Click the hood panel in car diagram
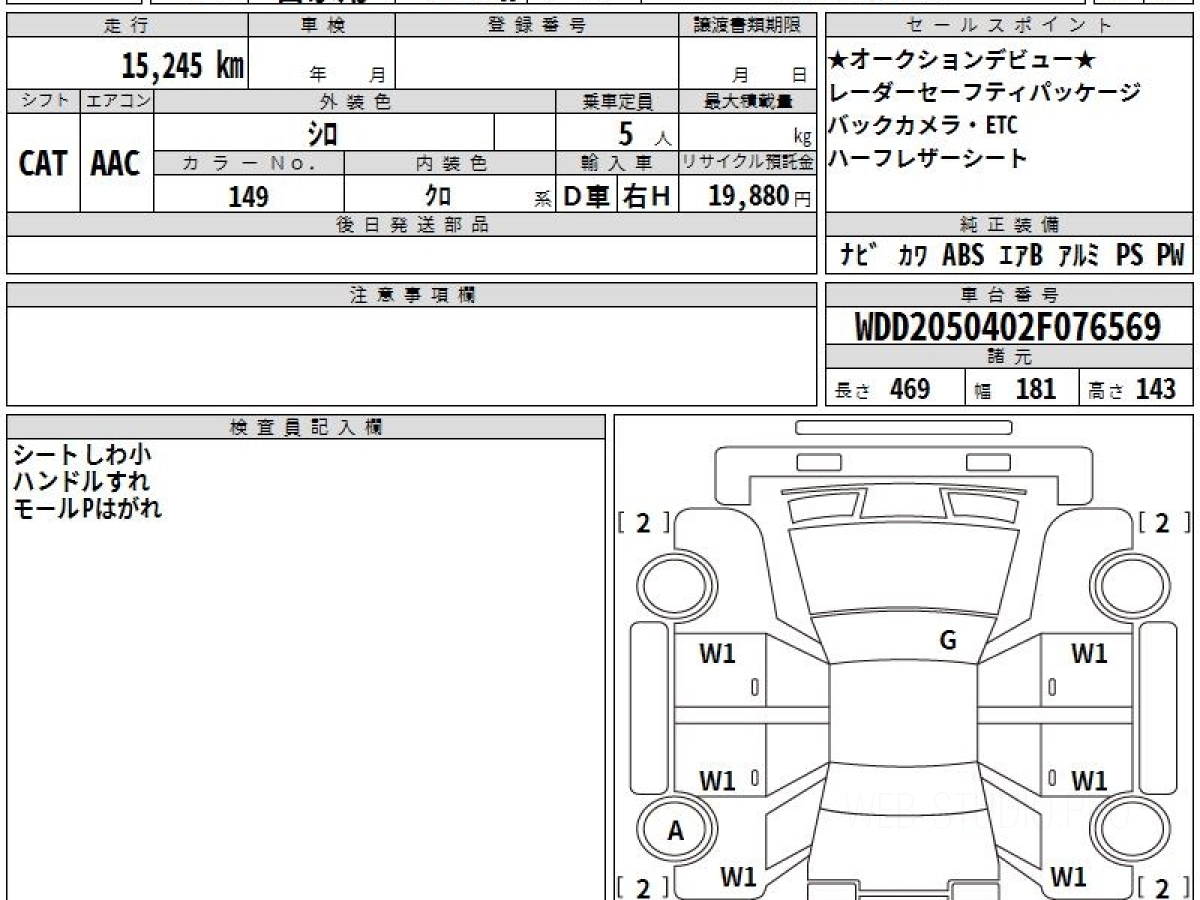1200x900 pixels. coord(905,570)
